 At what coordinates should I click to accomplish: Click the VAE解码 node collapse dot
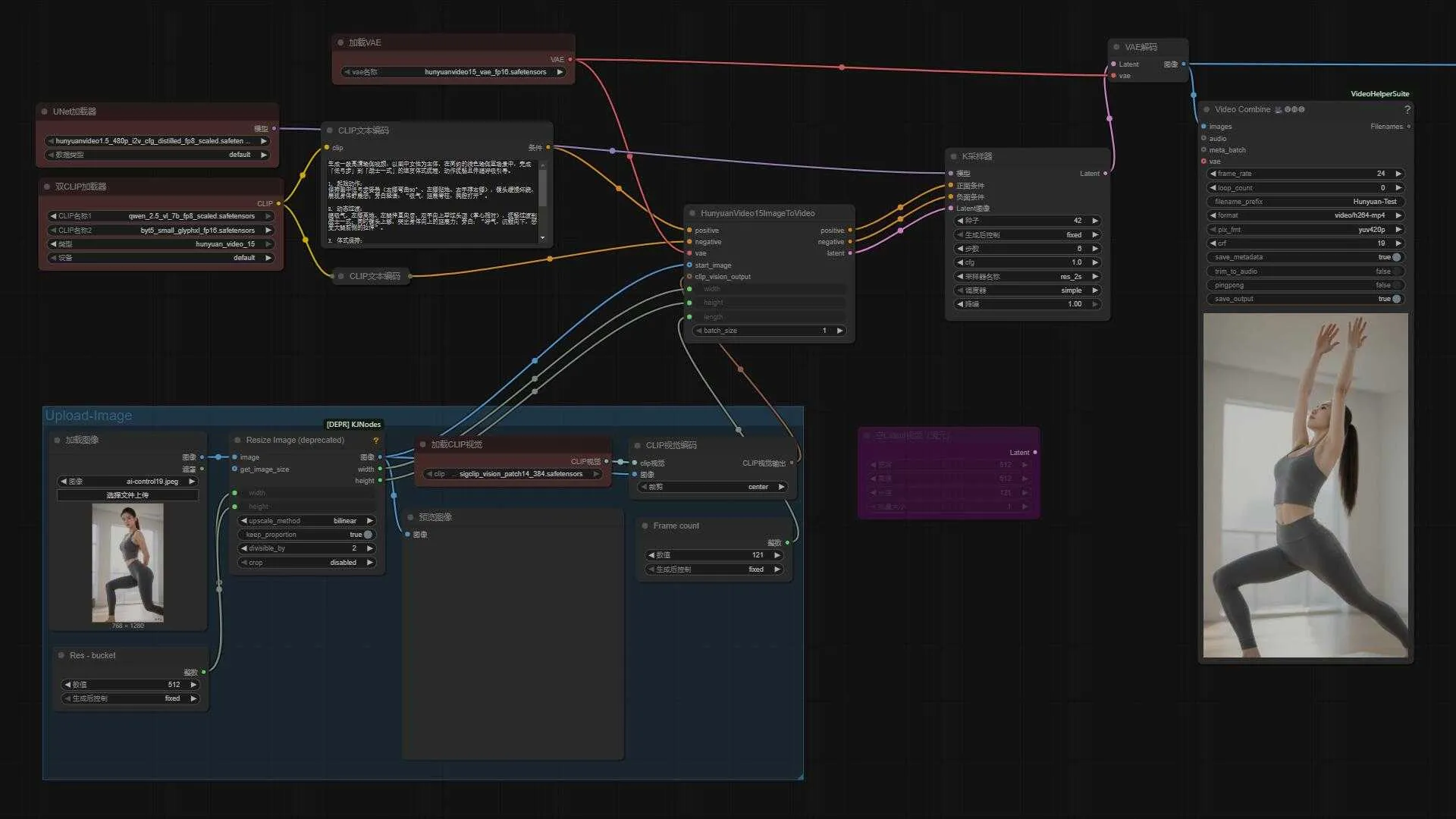[1116, 47]
